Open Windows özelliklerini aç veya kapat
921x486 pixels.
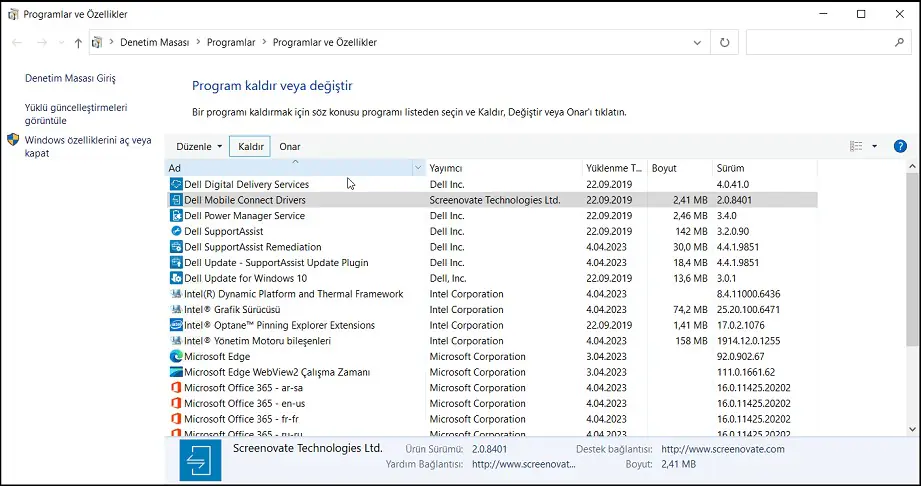[88, 146]
